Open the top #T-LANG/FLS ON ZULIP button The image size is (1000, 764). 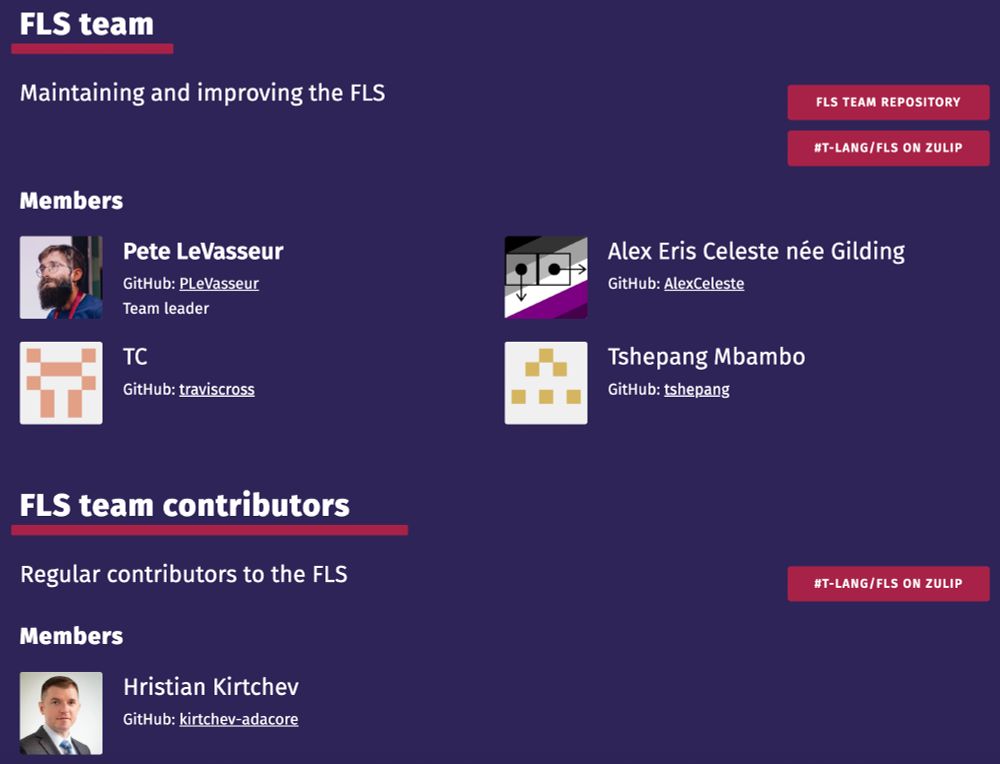888,148
